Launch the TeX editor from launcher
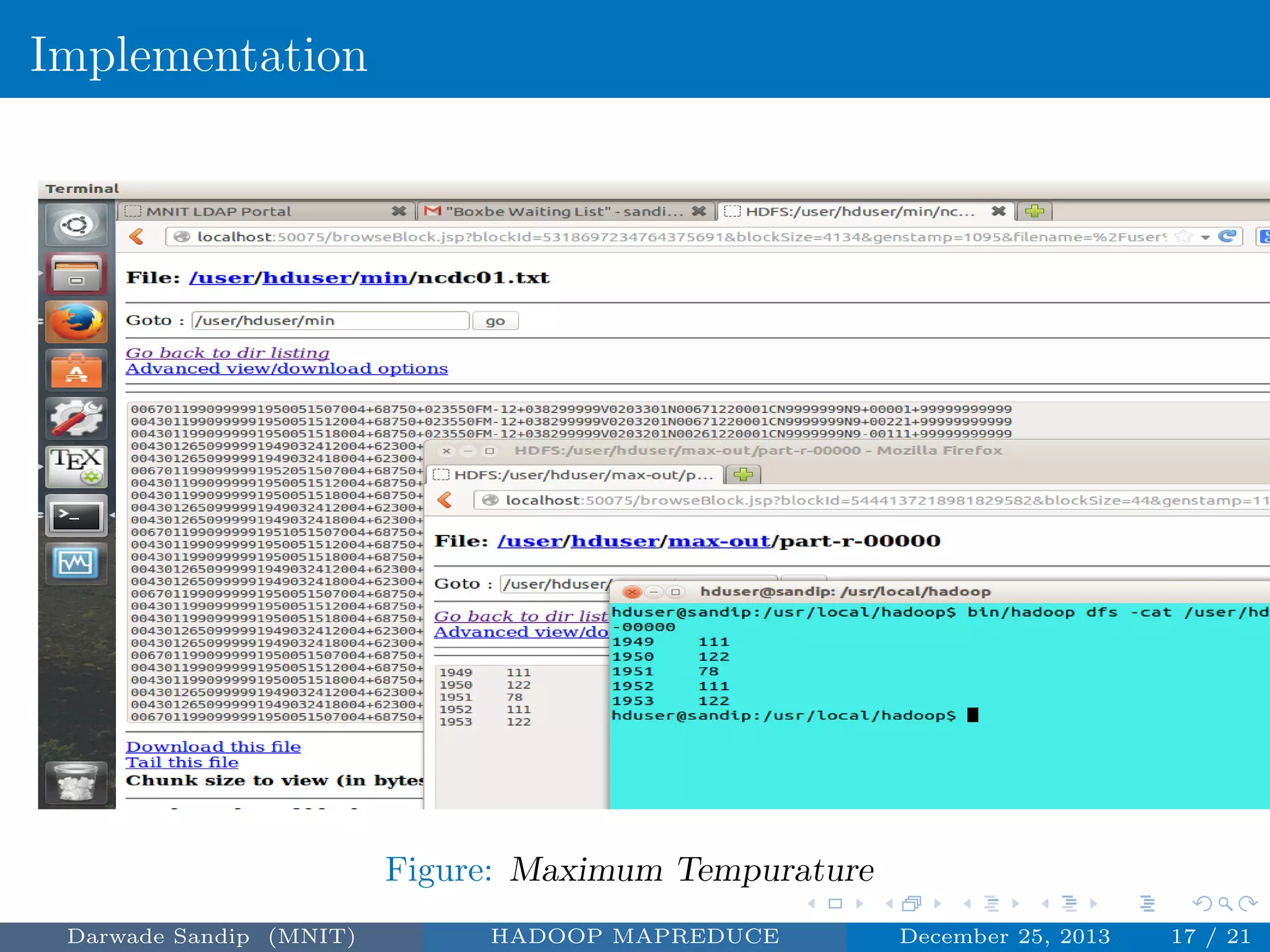Viewport: 1270px width, 952px height. (x=76, y=467)
